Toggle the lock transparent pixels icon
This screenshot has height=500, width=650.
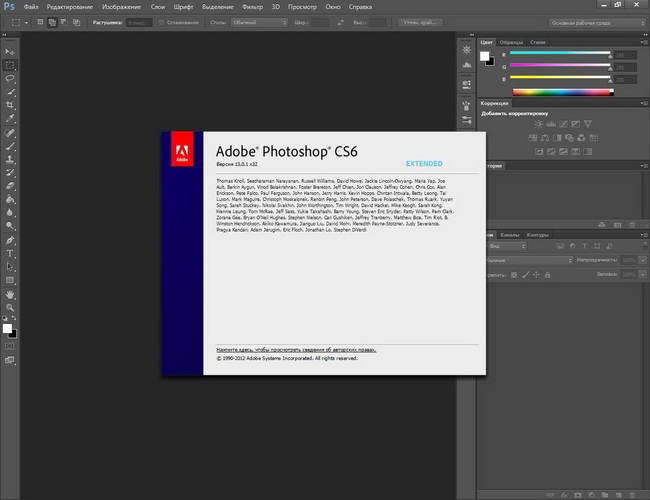514,275
